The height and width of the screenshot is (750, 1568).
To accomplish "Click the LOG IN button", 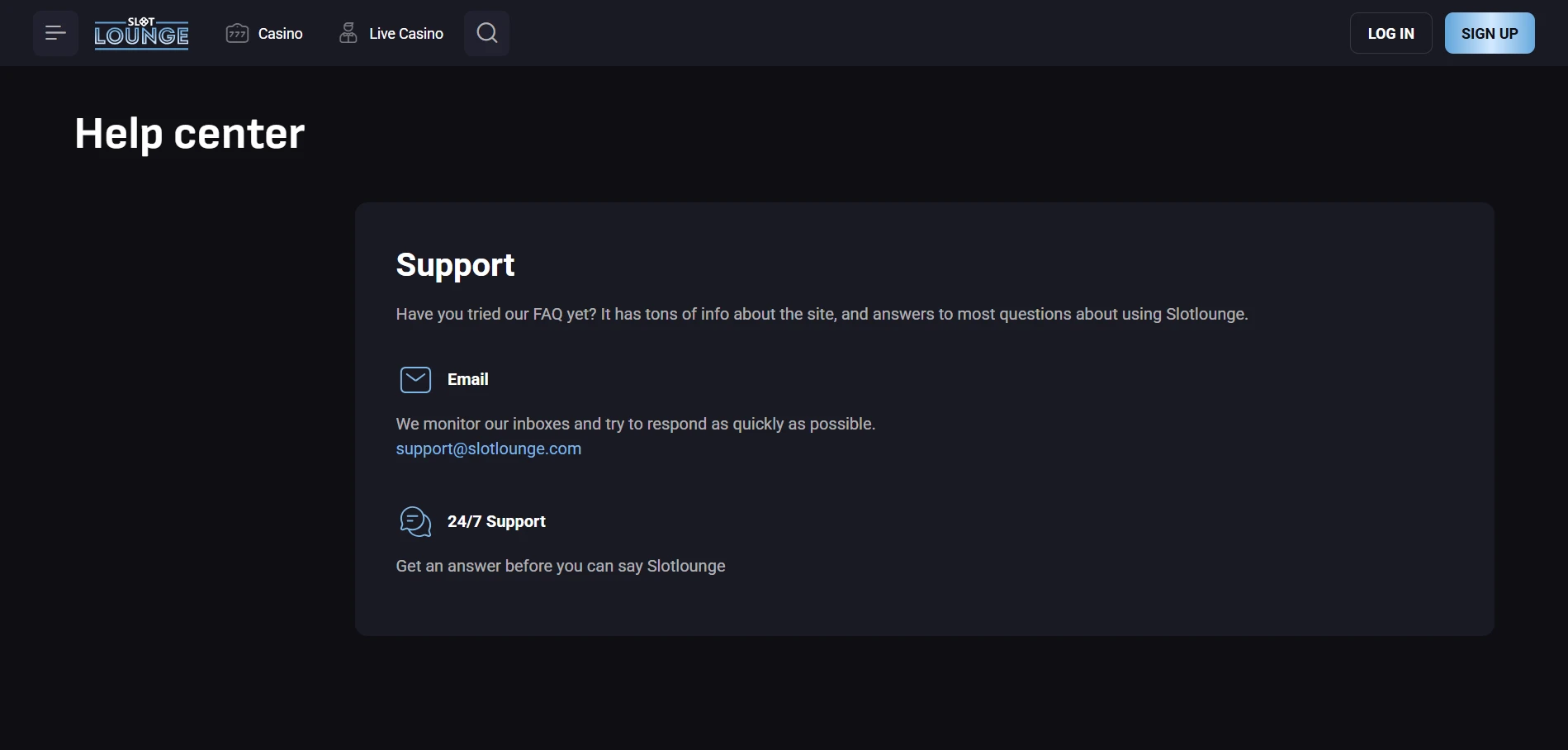I will tap(1391, 33).
